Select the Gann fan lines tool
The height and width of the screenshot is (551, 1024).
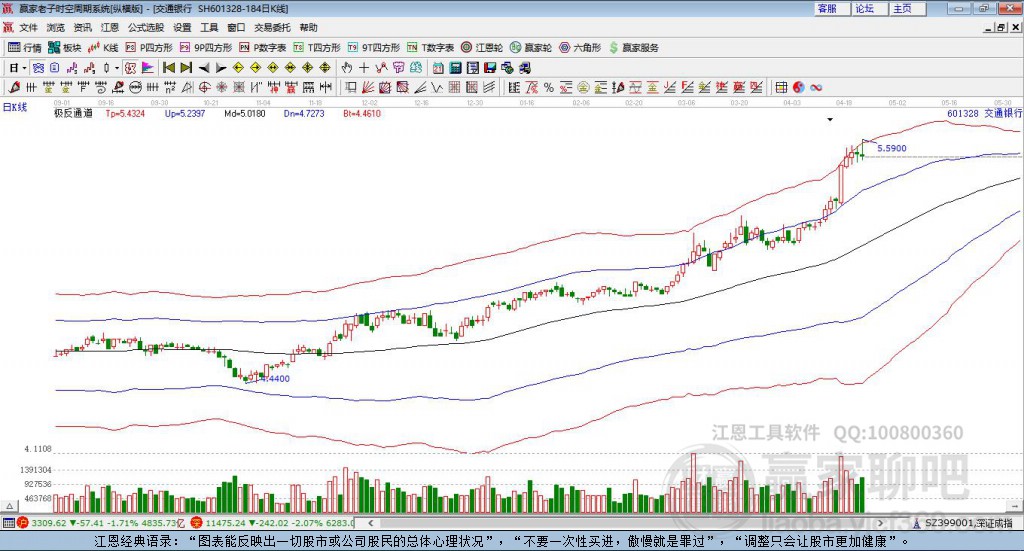[368, 87]
